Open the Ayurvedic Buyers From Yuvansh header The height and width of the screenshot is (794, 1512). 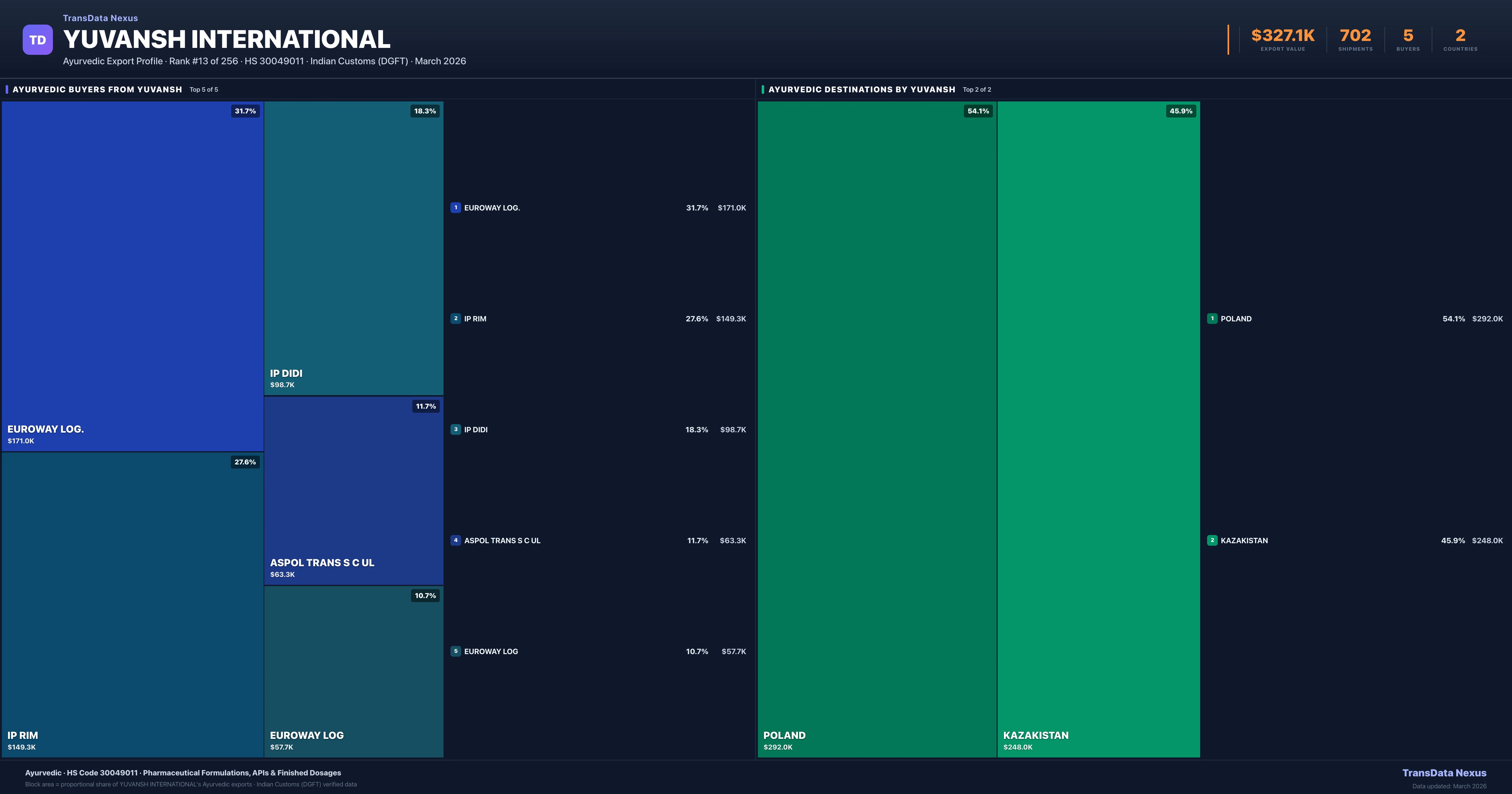coord(97,89)
